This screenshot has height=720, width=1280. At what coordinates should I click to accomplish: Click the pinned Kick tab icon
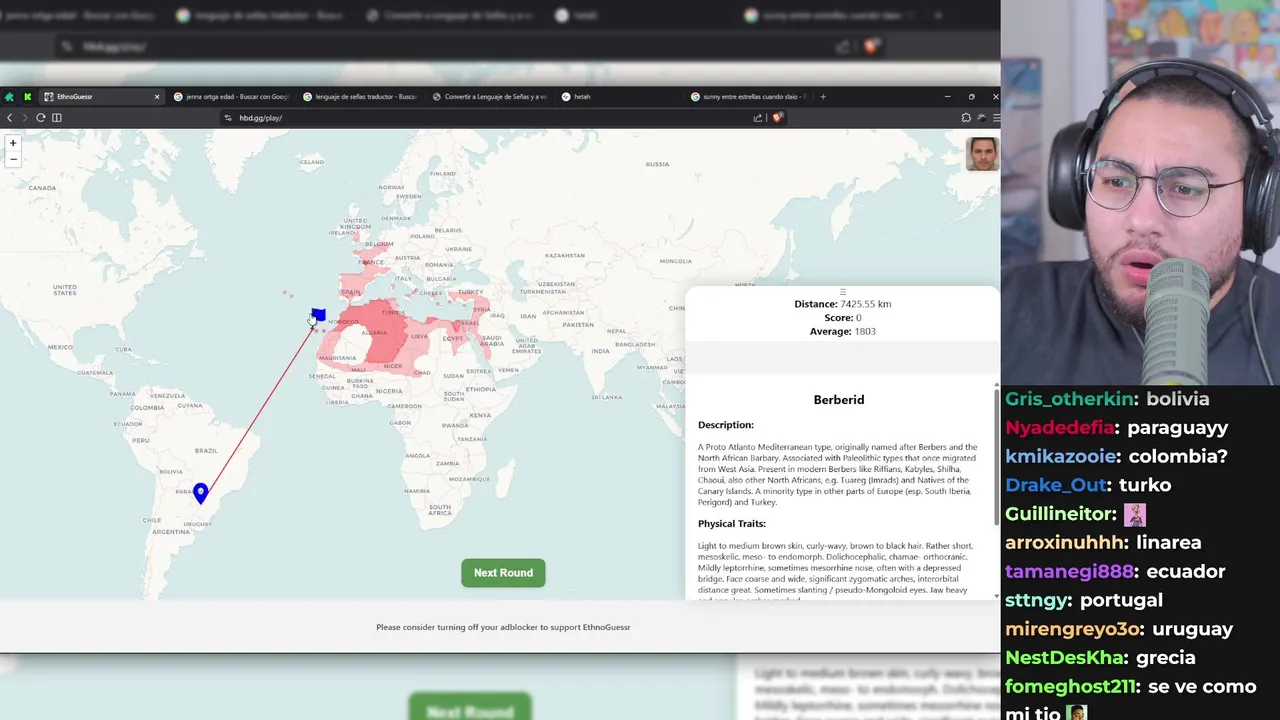28,97
